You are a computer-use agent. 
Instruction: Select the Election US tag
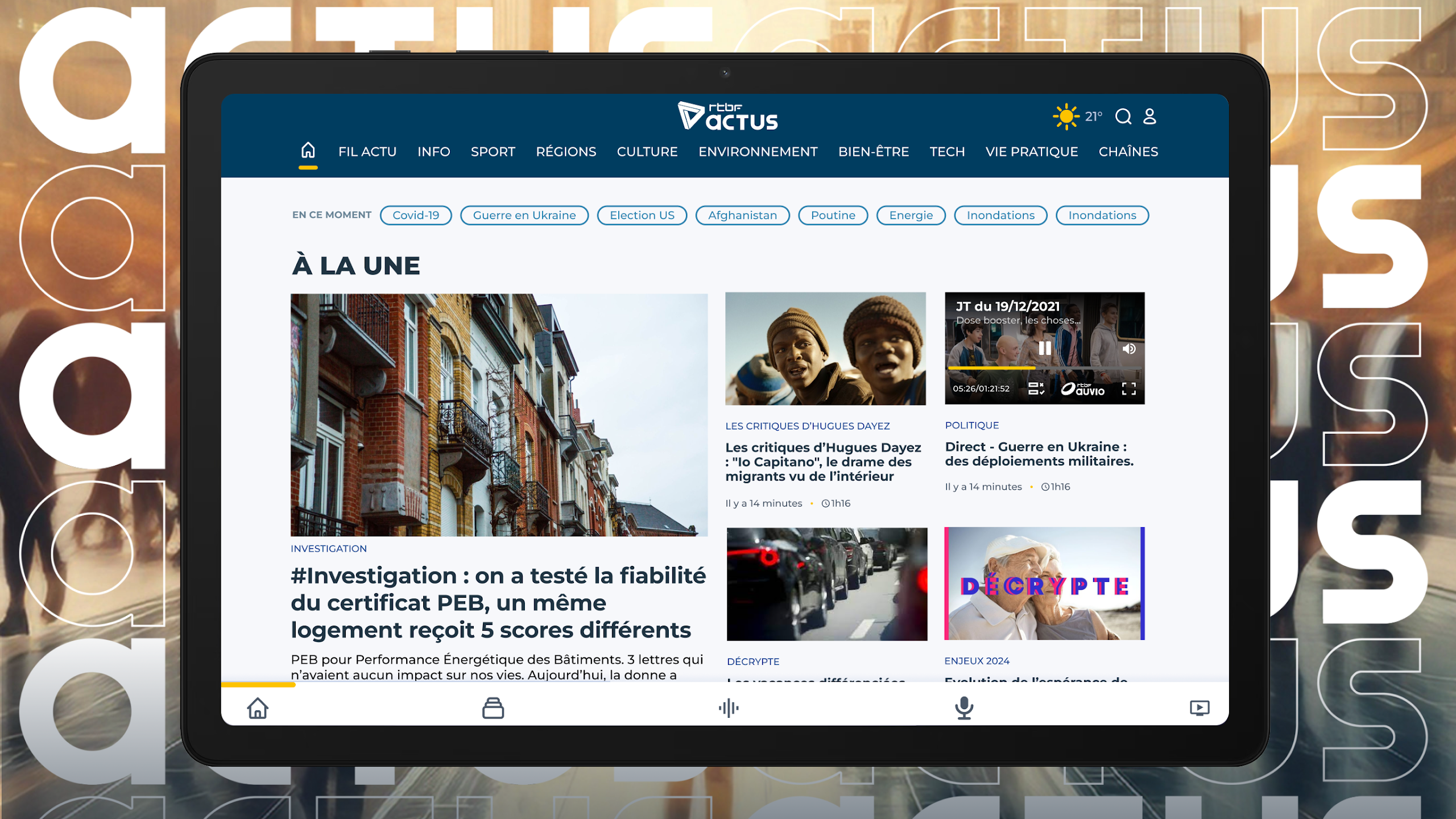pyautogui.click(x=642, y=216)
